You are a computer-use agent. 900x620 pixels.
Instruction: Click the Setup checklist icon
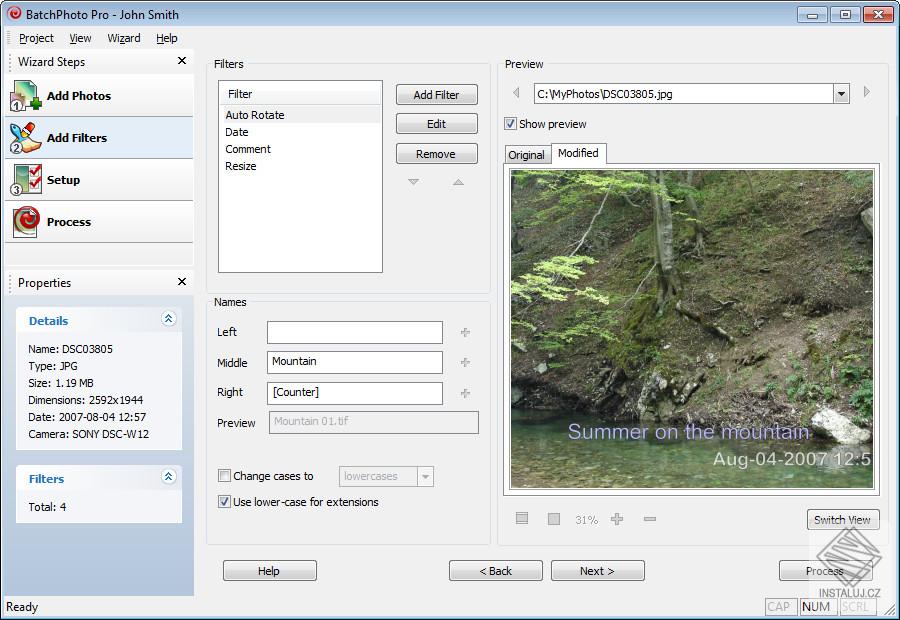[25, 180]
